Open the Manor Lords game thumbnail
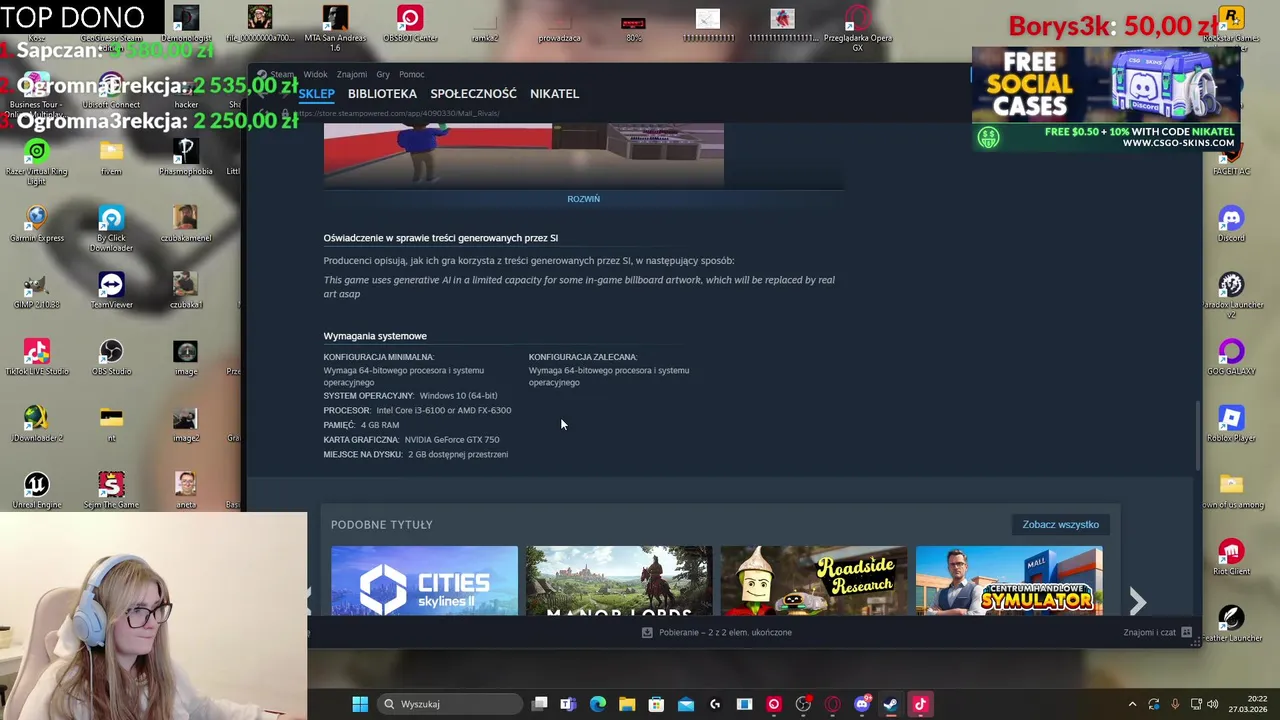Screen dimensions: 1280x720 coord(619,580)
